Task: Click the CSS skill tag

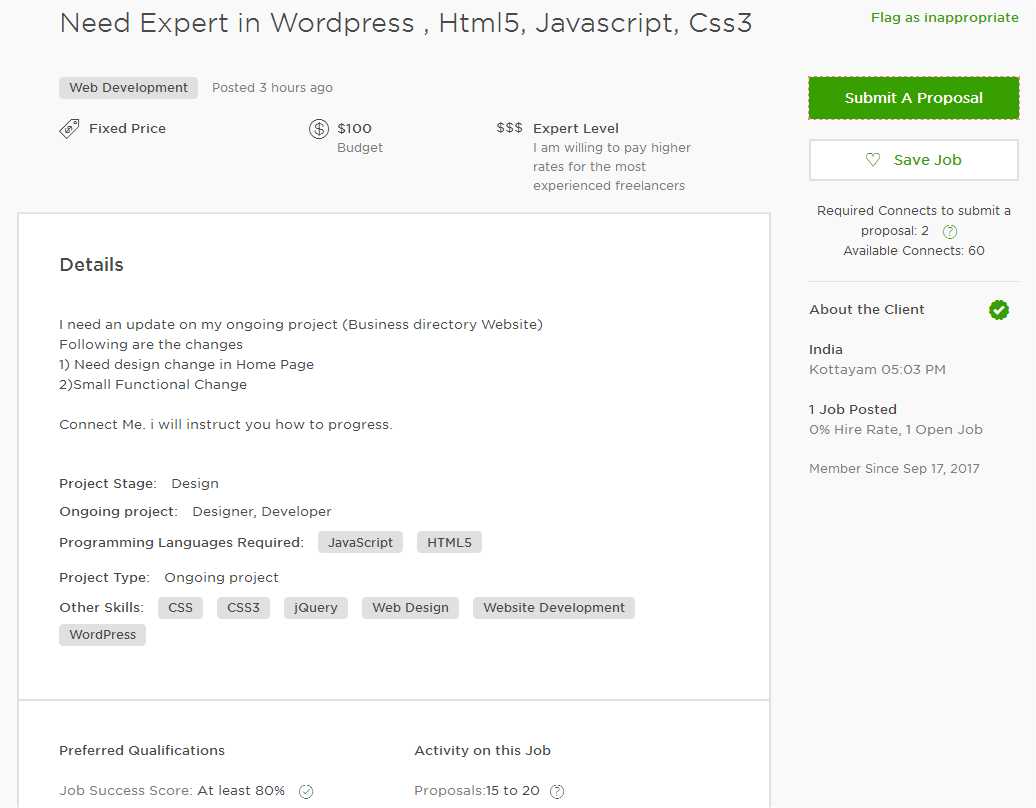Action: [x=180, y=607]
